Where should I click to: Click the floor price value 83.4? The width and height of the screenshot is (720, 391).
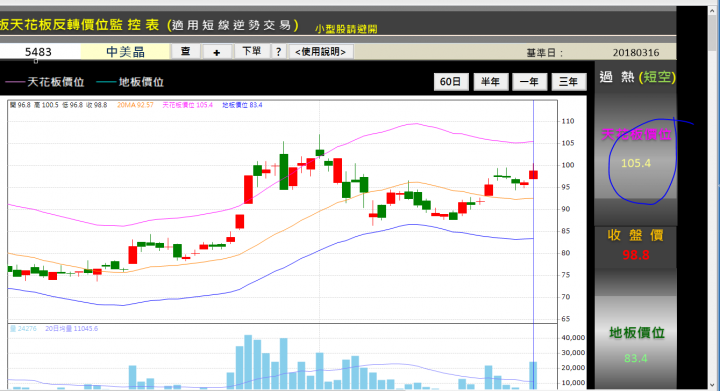[636, 358]
